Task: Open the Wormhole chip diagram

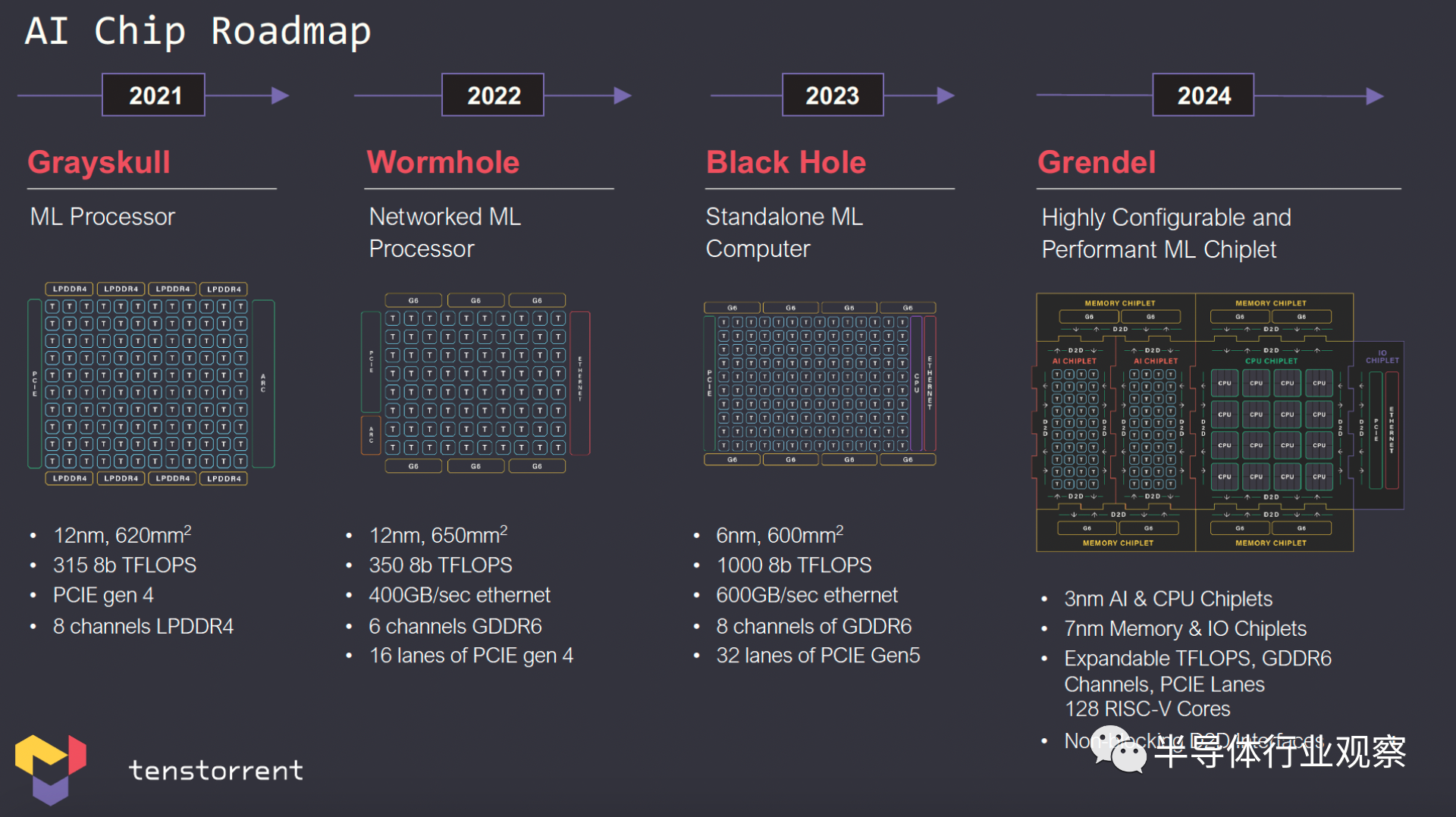Action: point(475,383)
